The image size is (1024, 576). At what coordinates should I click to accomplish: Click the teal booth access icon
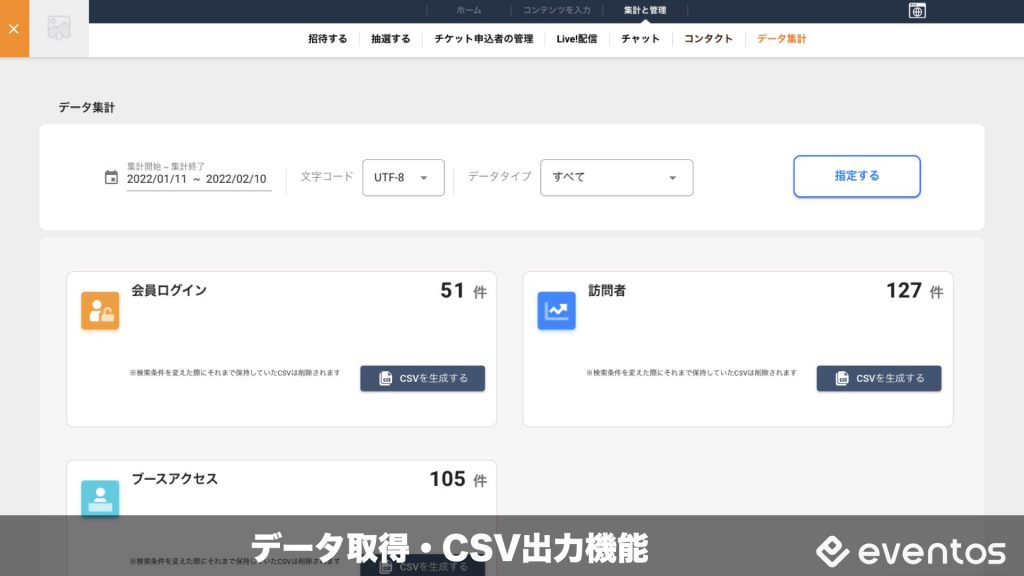pos(100,498)
